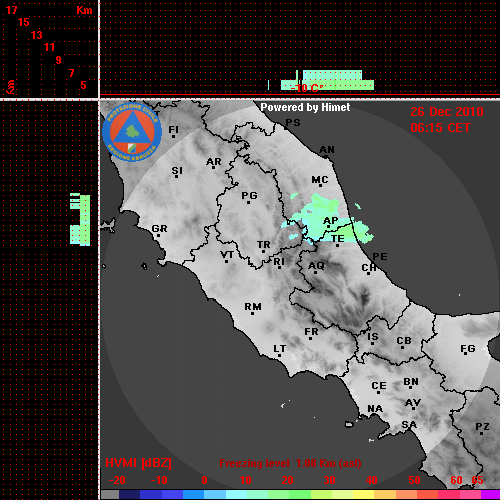Select the FG city label
Viewport: 500px width, 500px height.
tap(468, 349)
